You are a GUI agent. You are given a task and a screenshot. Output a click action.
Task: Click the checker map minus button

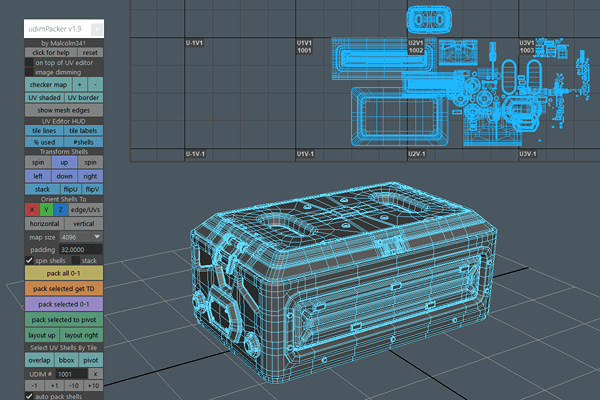pyautogui.click(x=95, y=85)
